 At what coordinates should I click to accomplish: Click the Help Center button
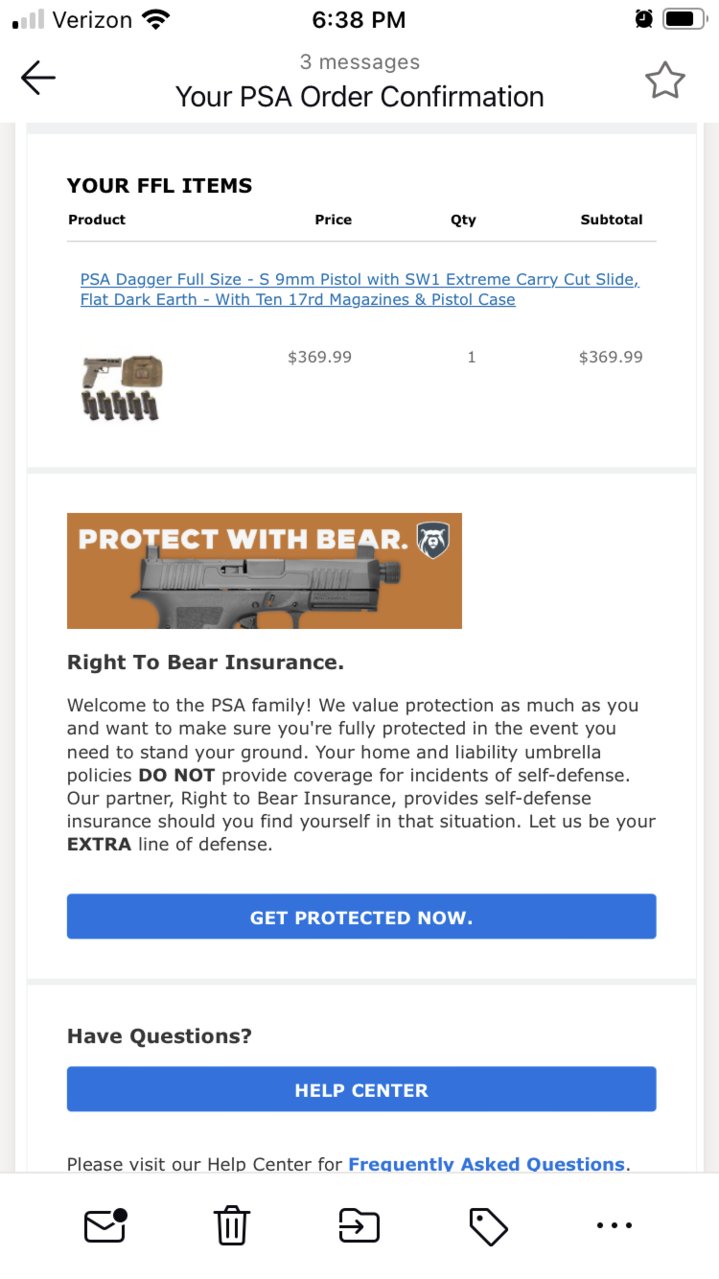tap(361, 1090)
